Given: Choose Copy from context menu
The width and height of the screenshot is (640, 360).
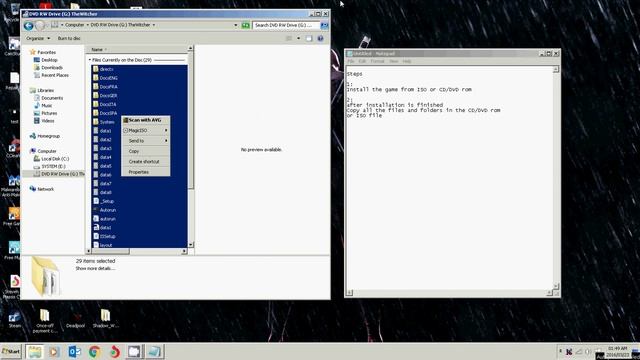Looking at the screenshot, I should tap(146, 151).
